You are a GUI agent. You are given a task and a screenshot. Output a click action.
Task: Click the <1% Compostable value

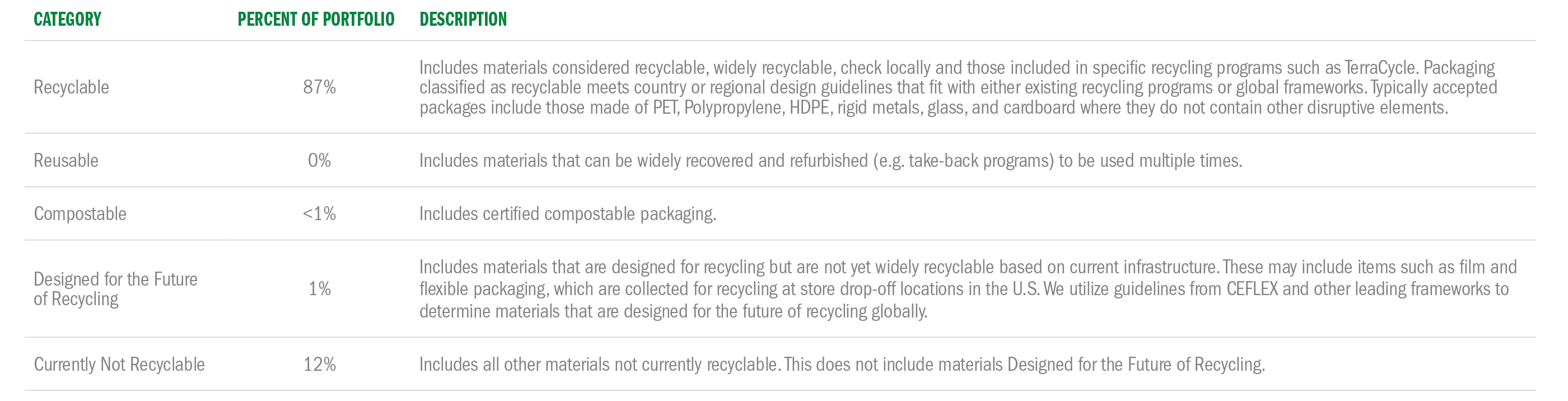click(320, 213)
